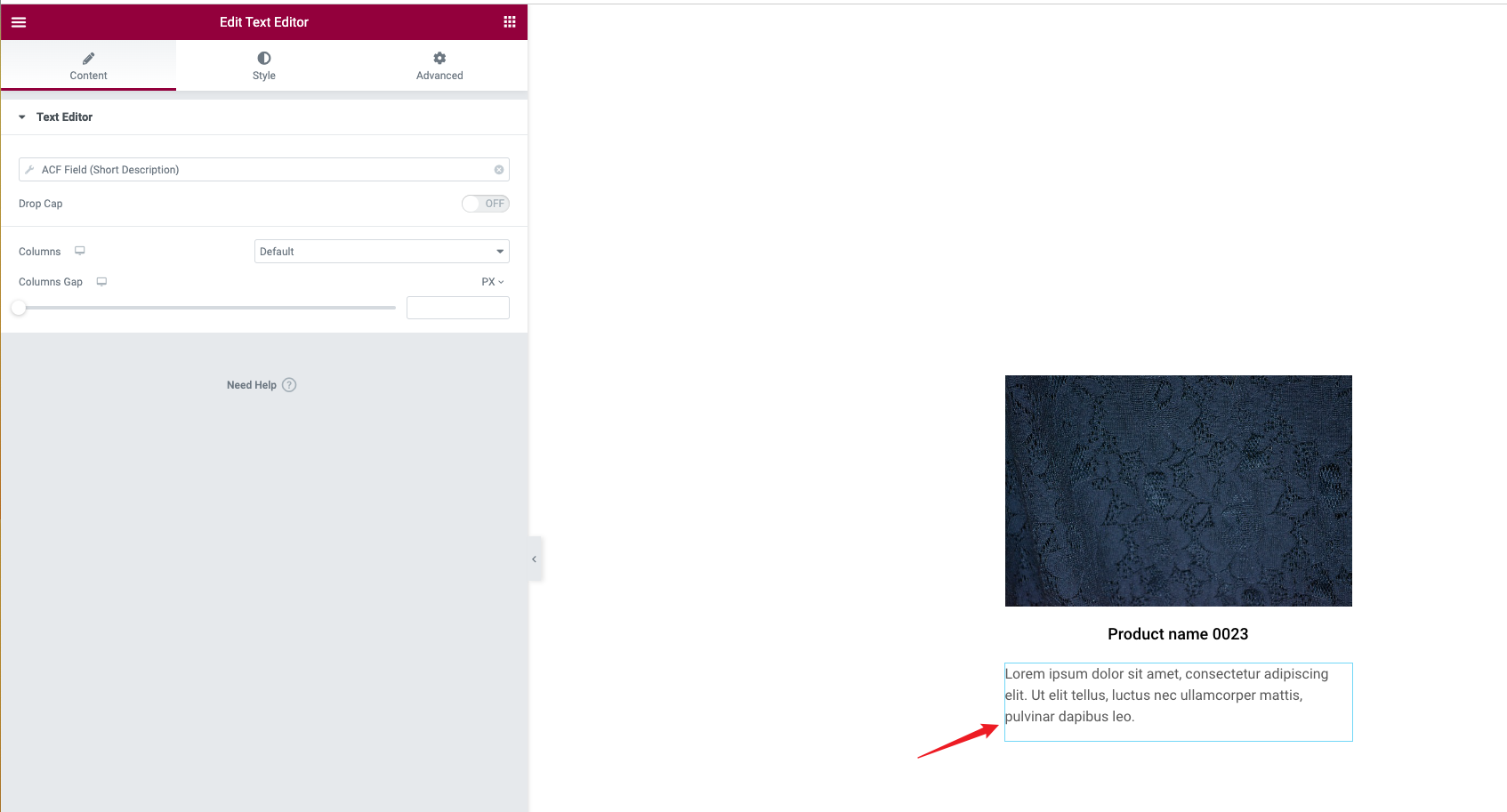Hide the editor panel with collapse arrow
Viewport: 1507px width, 812px height.
534,559
